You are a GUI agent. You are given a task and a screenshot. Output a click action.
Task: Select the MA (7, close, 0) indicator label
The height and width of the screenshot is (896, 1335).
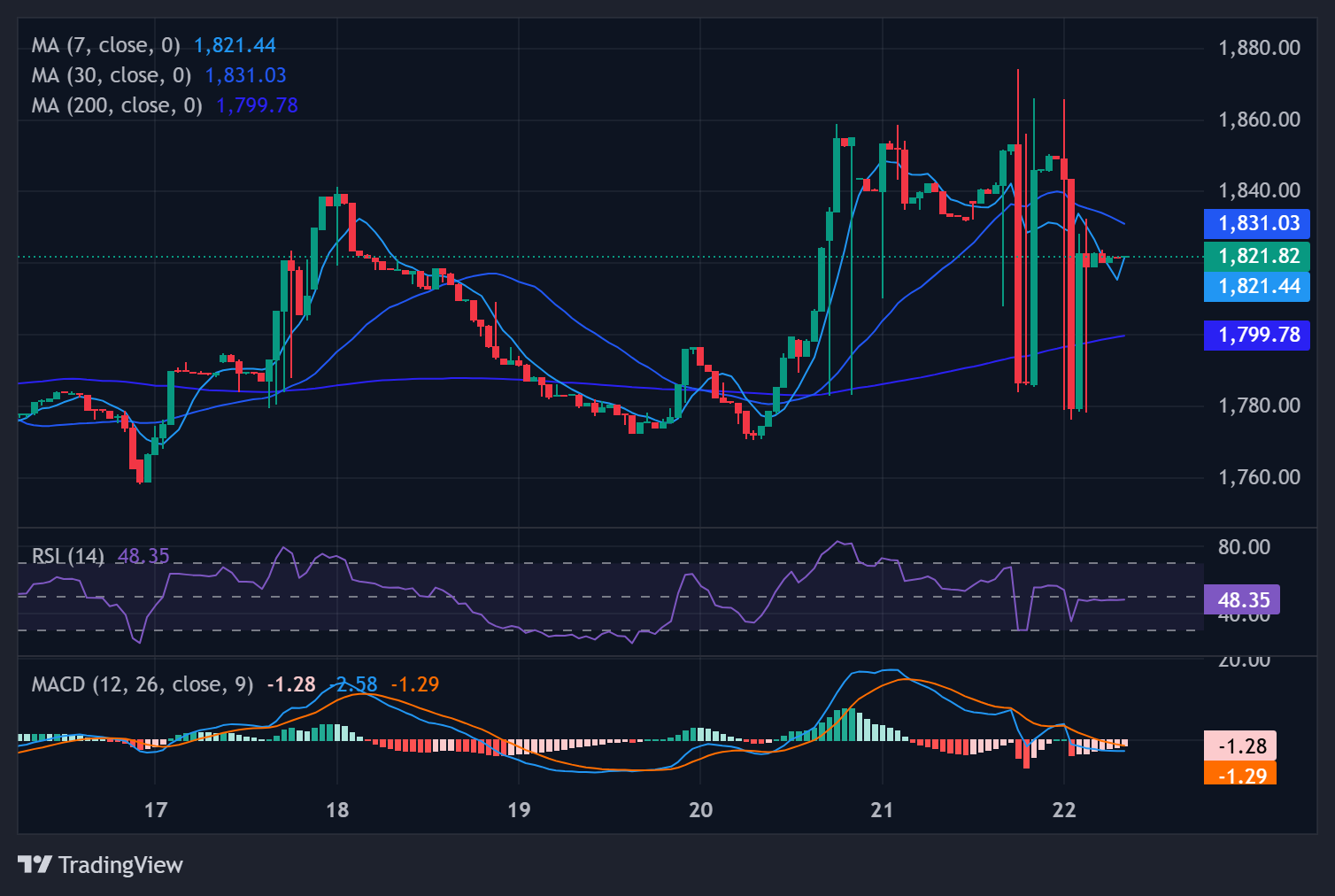click(105, 45)
